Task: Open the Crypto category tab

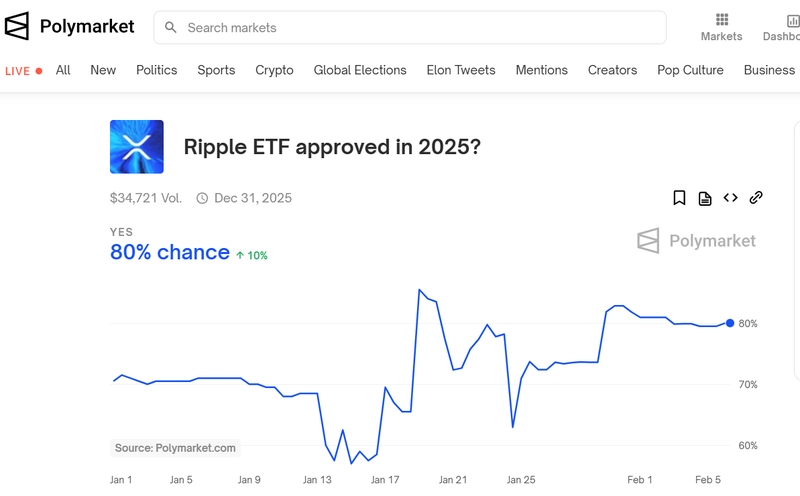Action: pyautogui.click(x=274, y=70)
